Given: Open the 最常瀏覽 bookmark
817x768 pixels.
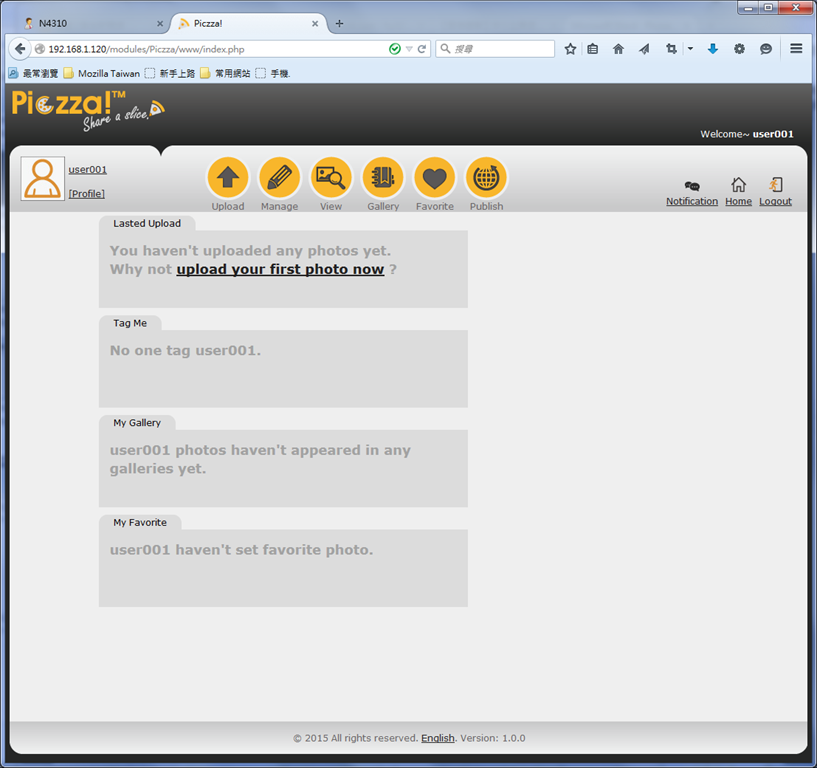Looking at the screenshot, I should coord(34,73).
